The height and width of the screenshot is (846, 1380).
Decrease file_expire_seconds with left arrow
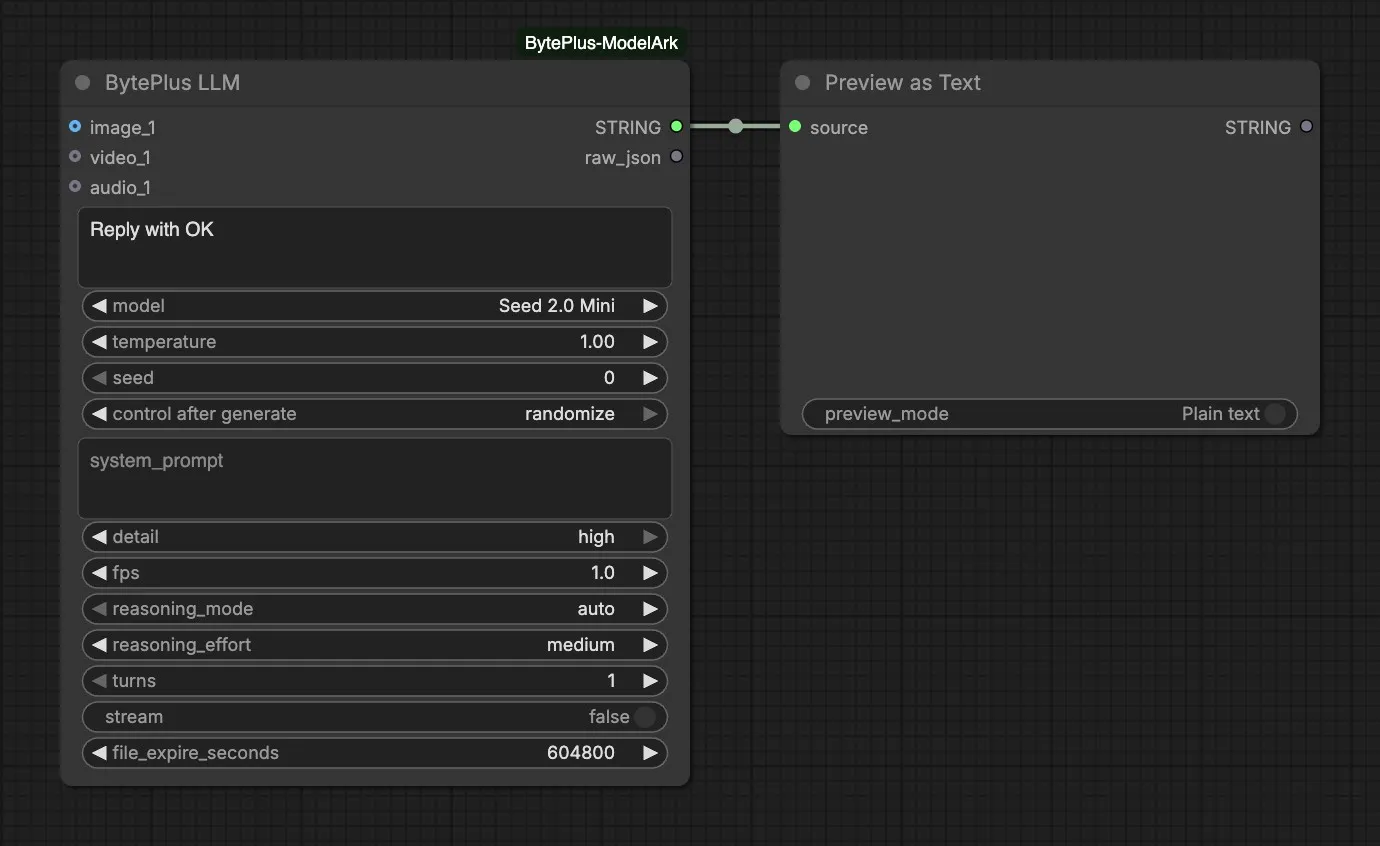click(99, 753)
